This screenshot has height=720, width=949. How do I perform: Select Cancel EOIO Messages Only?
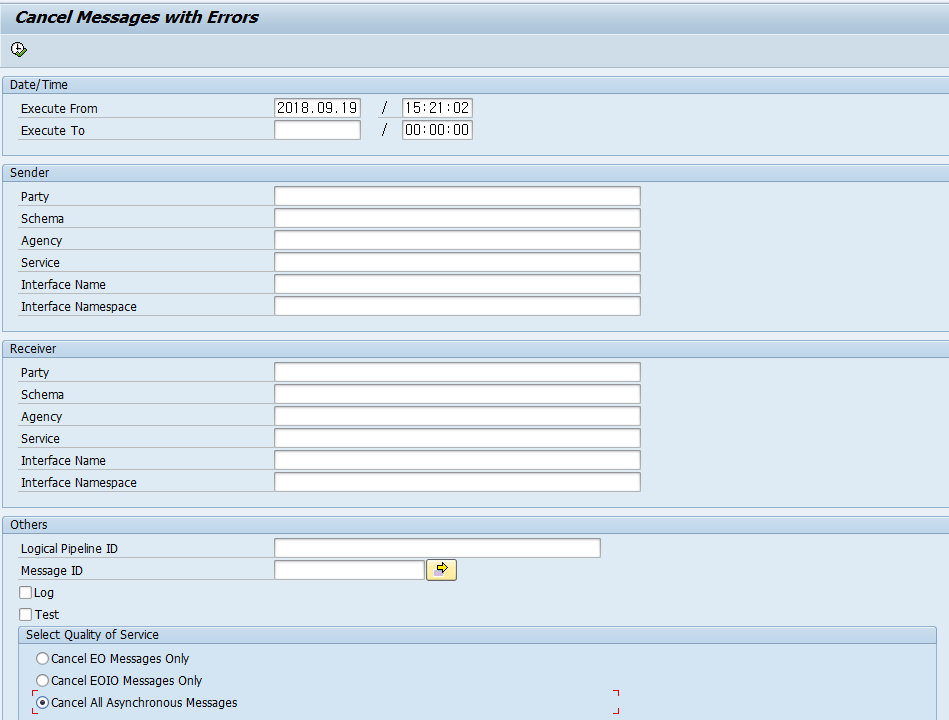point(42,680)
